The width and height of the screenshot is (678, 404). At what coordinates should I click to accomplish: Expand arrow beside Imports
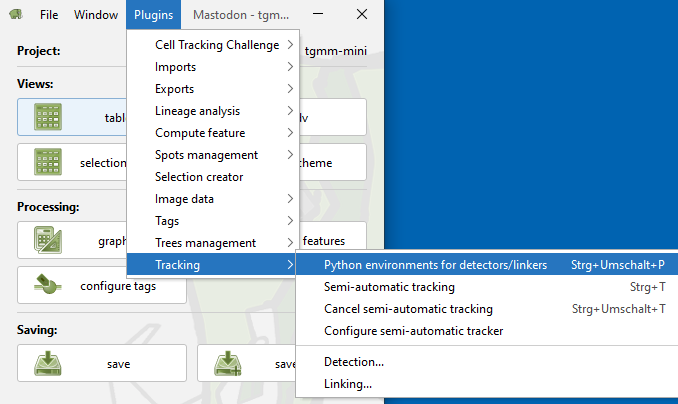[290, 67]
